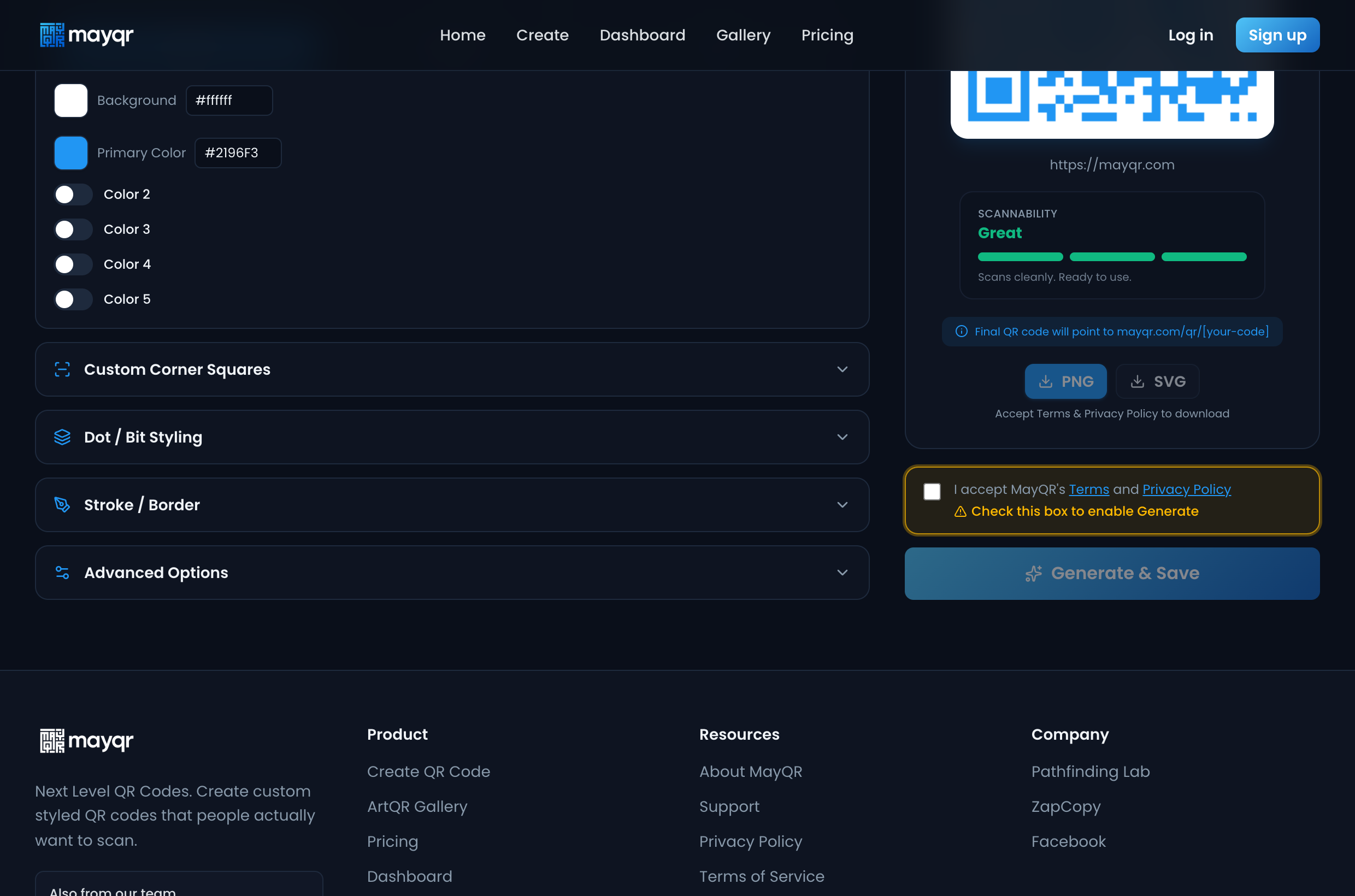Click the Stroke / Border pen icon
The height and width of the screenshot is (896, 1355).
click(62, 505)
